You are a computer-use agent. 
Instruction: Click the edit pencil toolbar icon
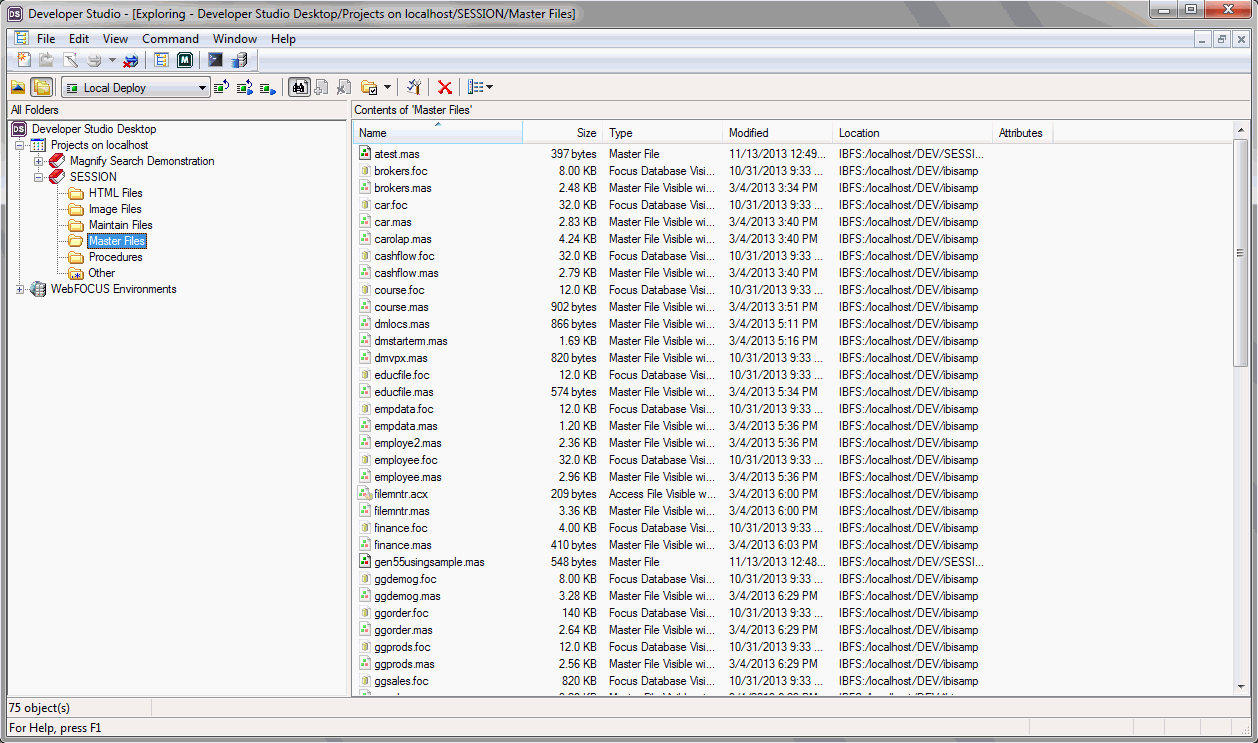click(71, 60)
